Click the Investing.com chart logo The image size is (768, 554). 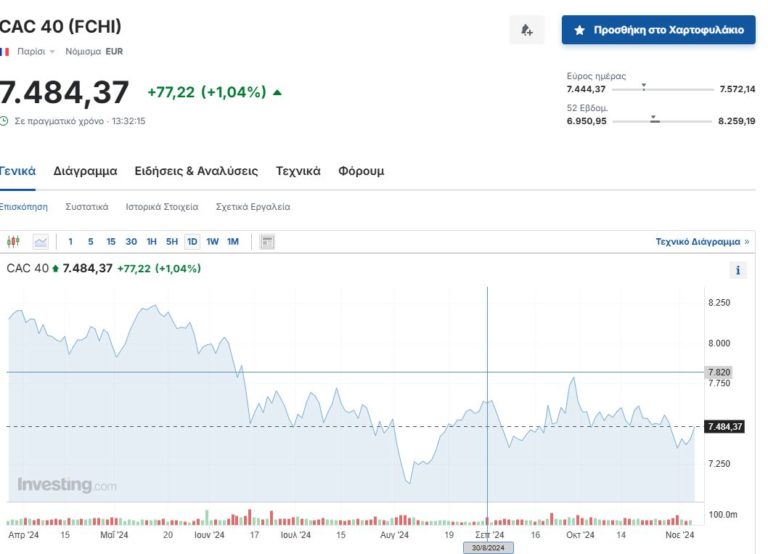coord(66,485)
